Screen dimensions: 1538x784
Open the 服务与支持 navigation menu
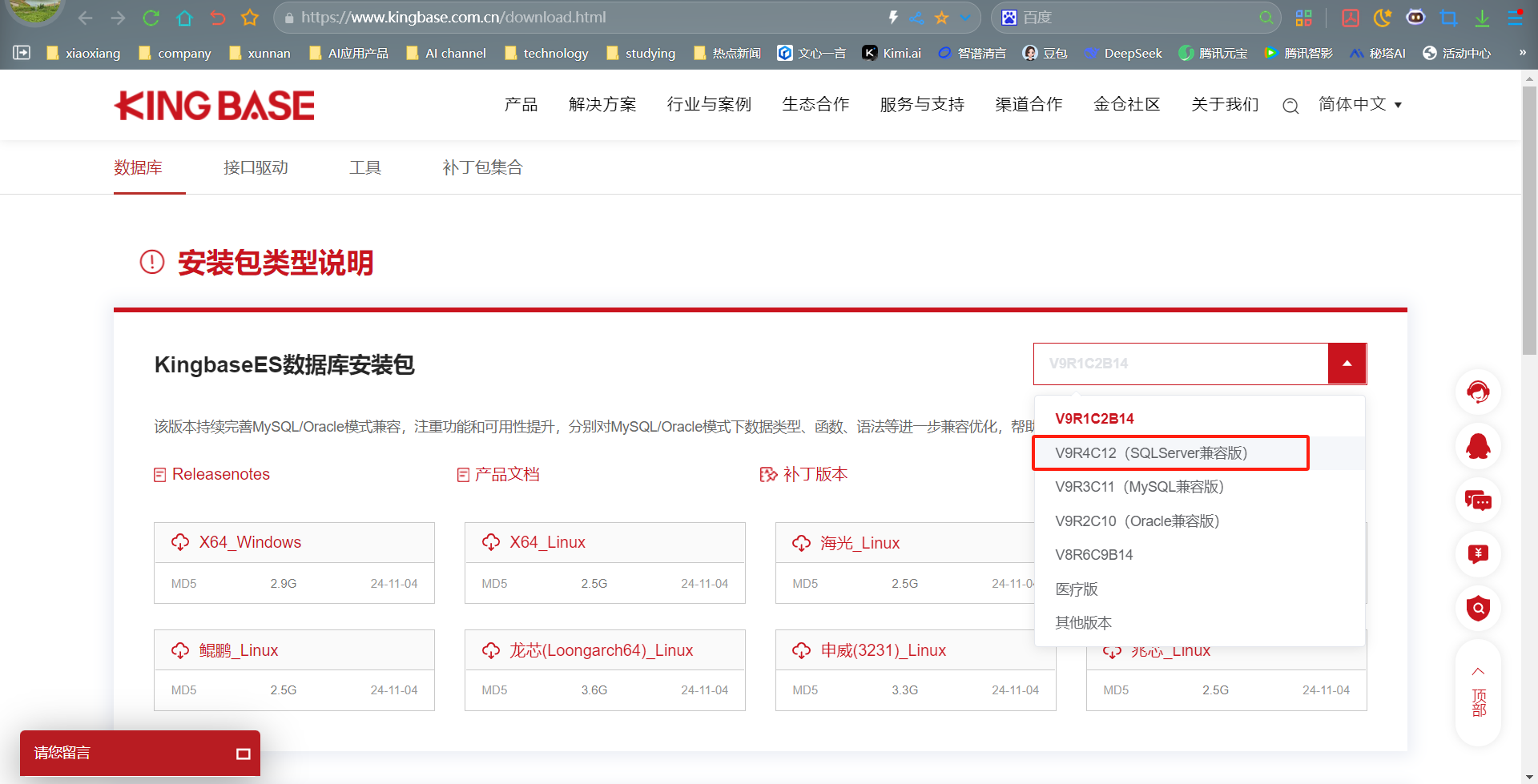click(921, 105)
